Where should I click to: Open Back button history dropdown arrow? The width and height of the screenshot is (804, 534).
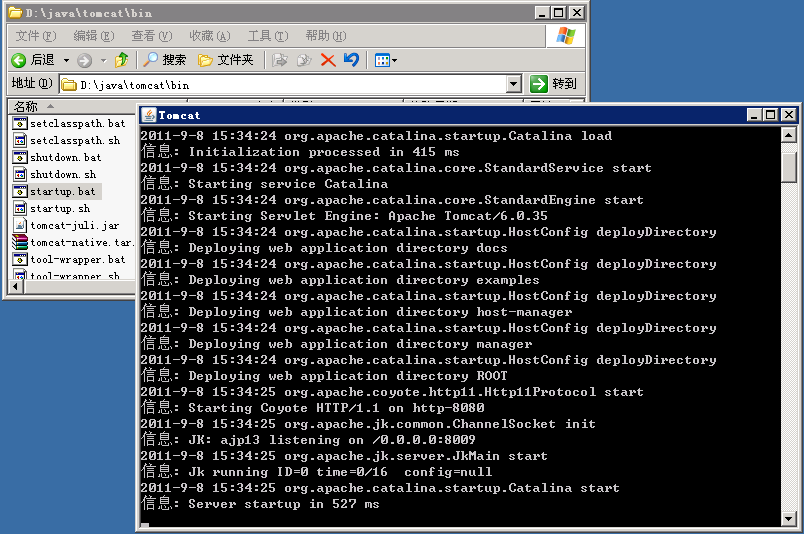[x=66, y=61]
